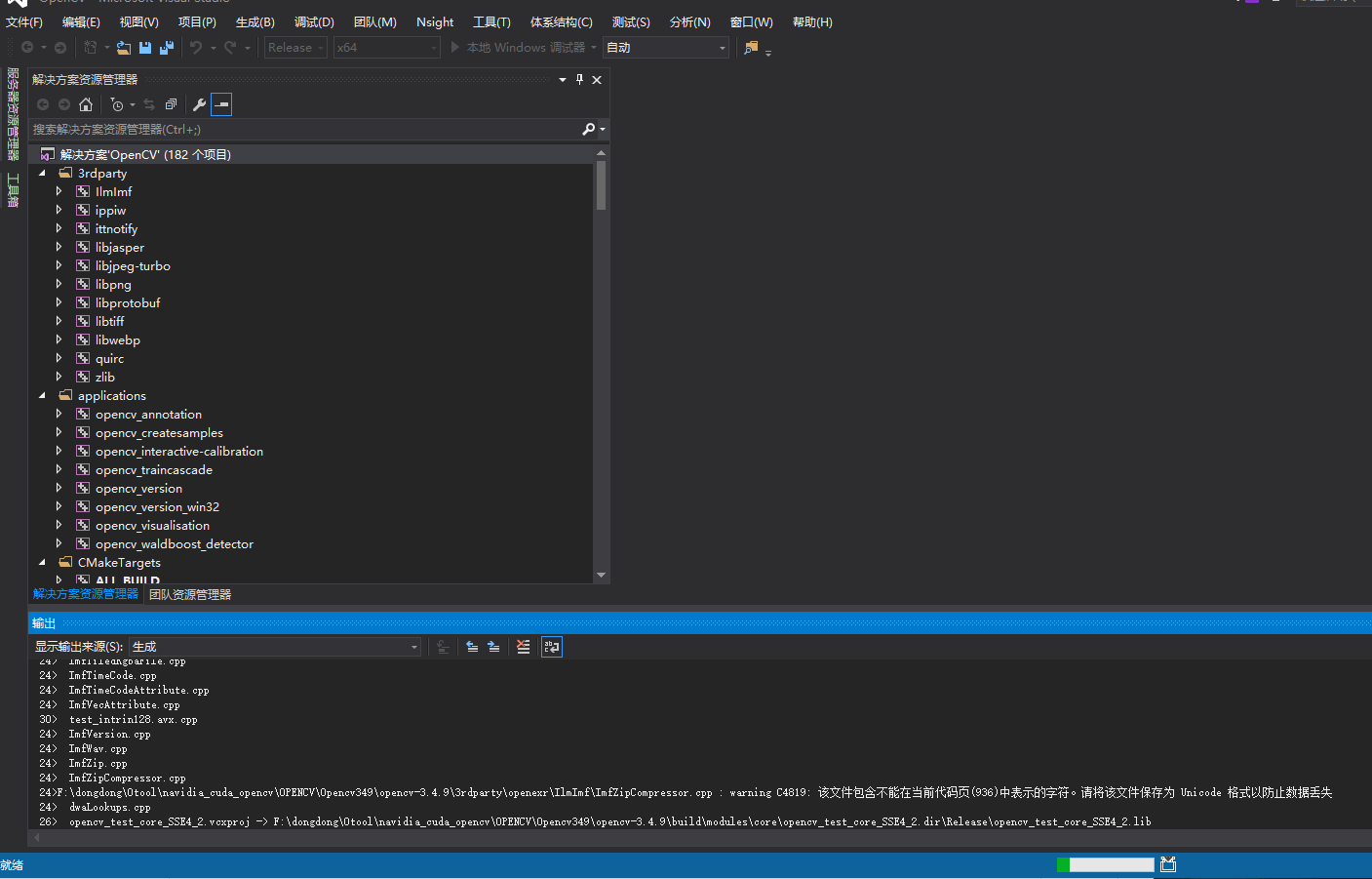Screen dimensions: 1372x879
Task: Open the 工具(T) tools menu
Action: point(491,21)
